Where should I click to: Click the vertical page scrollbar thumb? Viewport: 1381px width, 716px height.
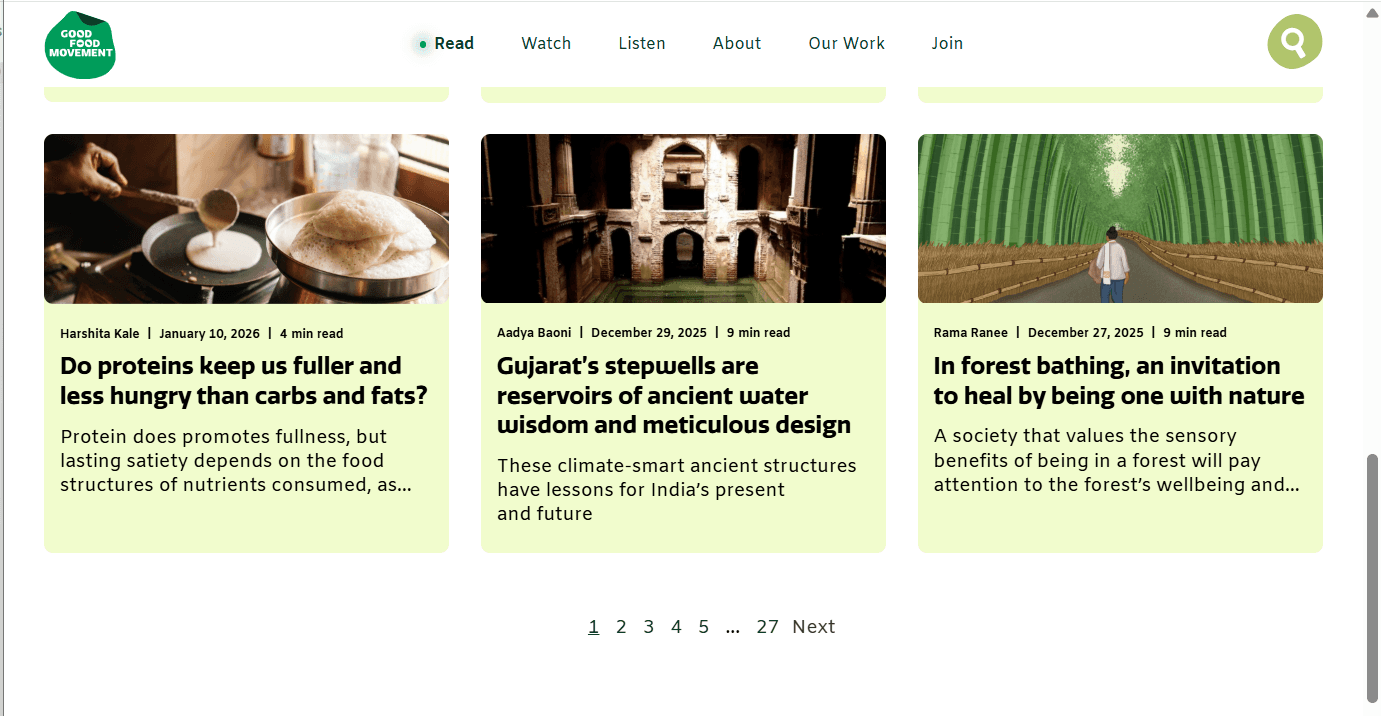1372,579
